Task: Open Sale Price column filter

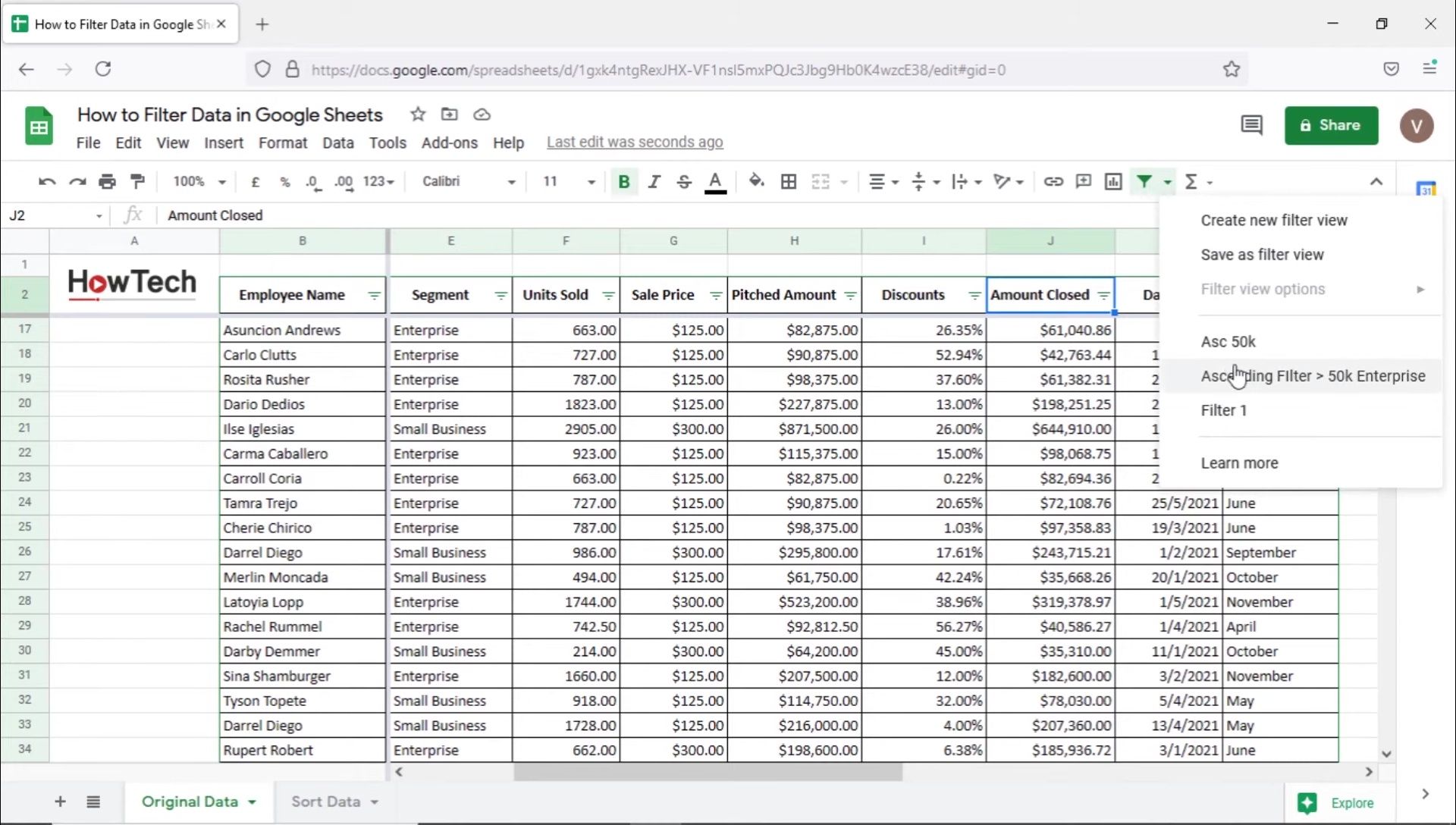Action: click(716, 296)
